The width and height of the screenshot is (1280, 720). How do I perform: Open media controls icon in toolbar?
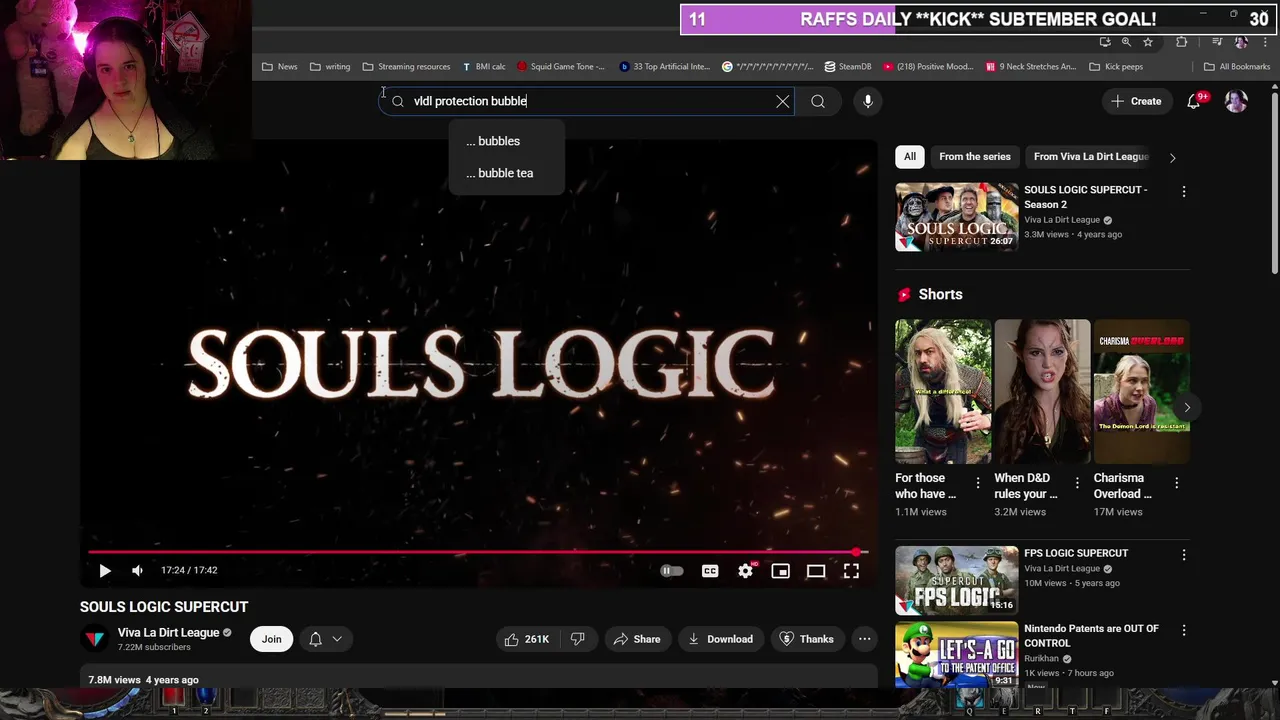[1217, 42]
